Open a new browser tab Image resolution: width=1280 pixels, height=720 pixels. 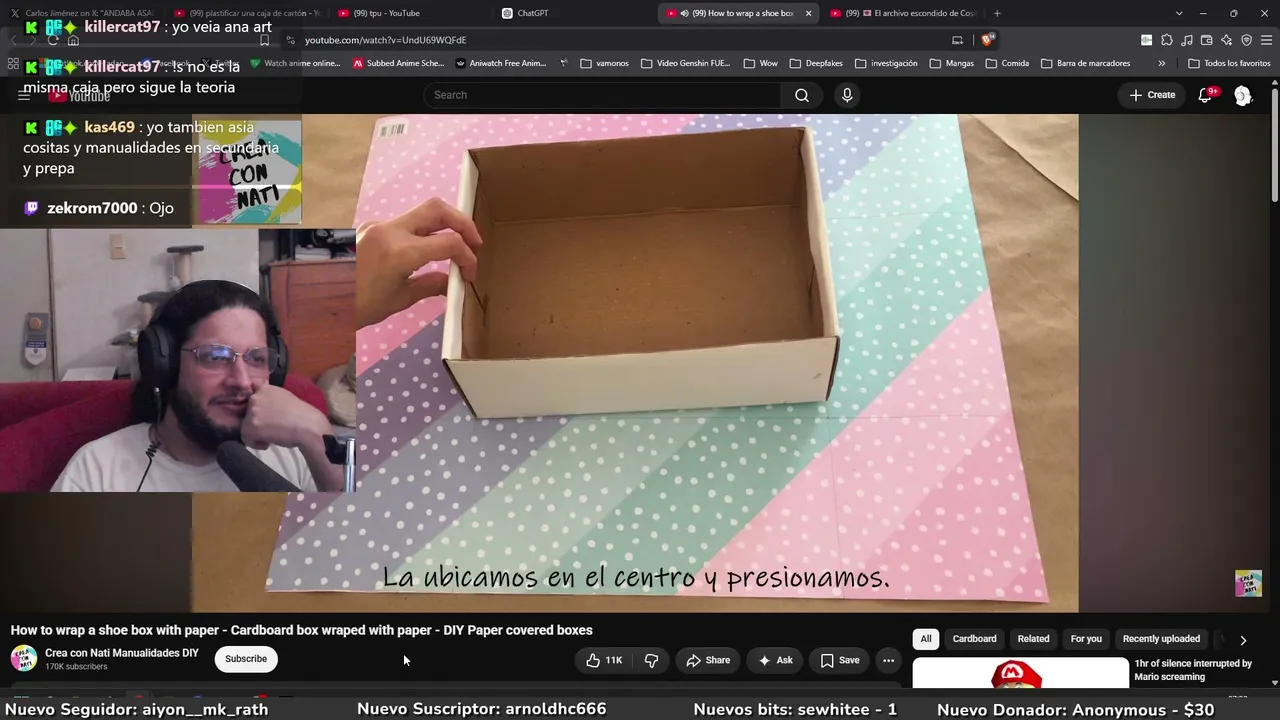coord(997,13)
